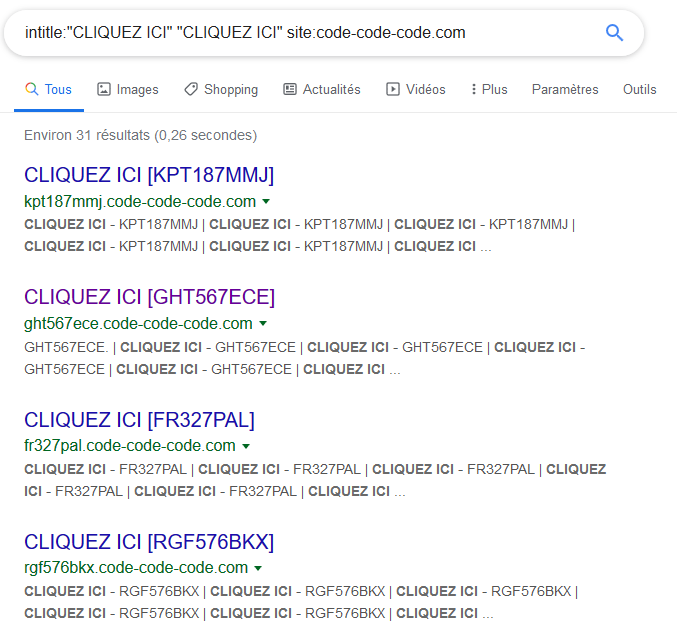This screenshot has width=677, height=640.
Task: Switch to the Vidéos tab
Action: tap(415, 89)
